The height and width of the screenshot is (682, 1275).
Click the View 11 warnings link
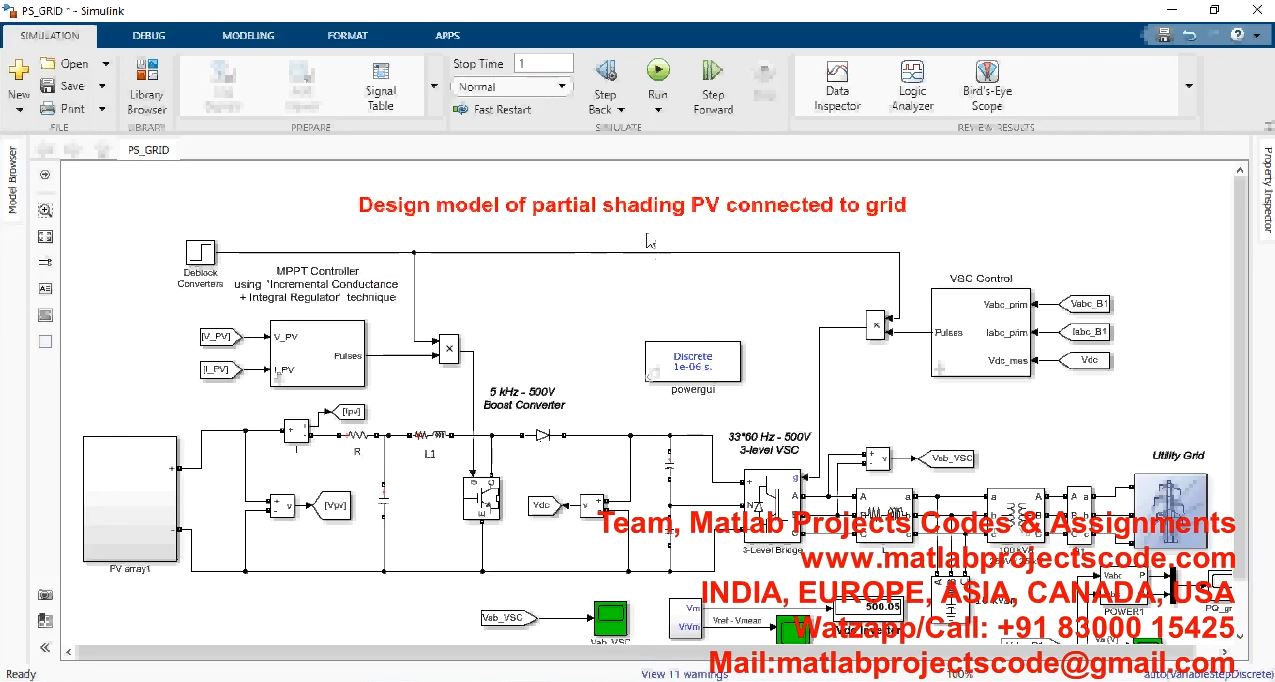[x=684, y=674]
